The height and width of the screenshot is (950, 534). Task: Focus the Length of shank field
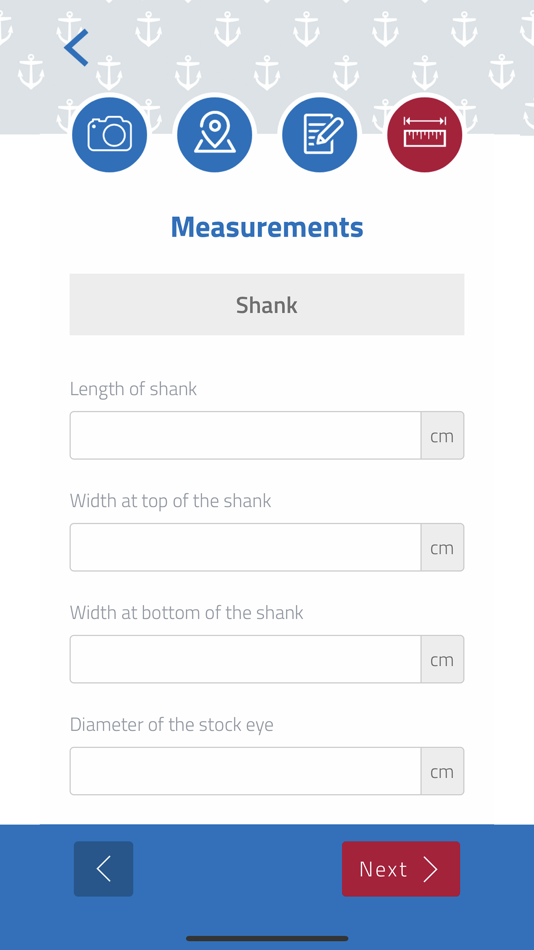tap(245, 435)
